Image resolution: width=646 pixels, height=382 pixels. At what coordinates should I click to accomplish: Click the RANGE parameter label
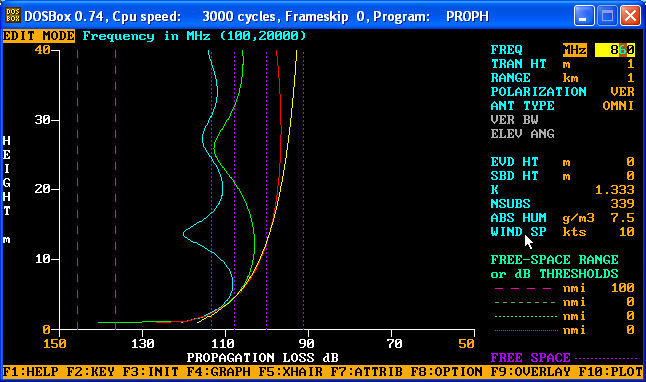coord(510,78)
